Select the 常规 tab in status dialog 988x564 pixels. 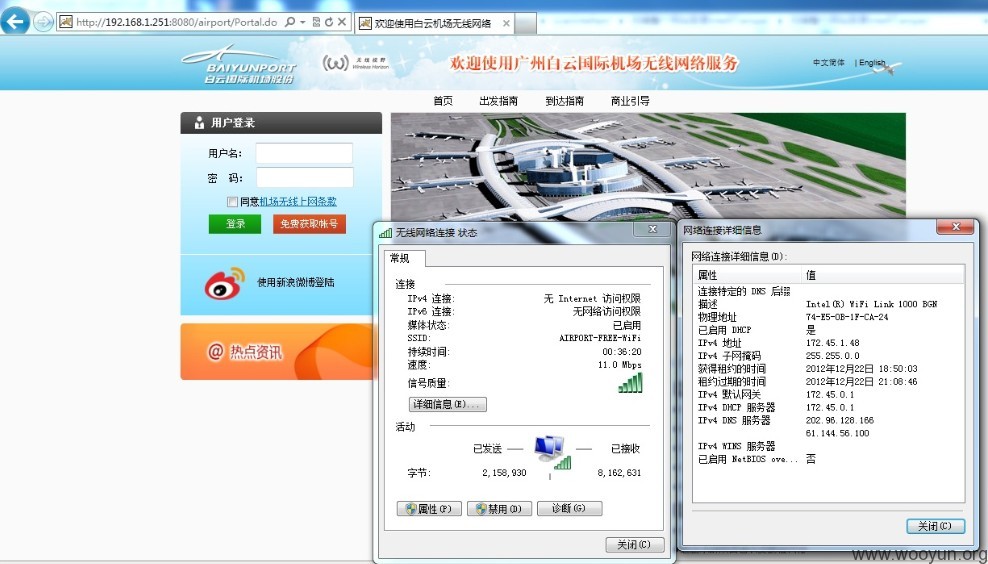click(399, 258)
